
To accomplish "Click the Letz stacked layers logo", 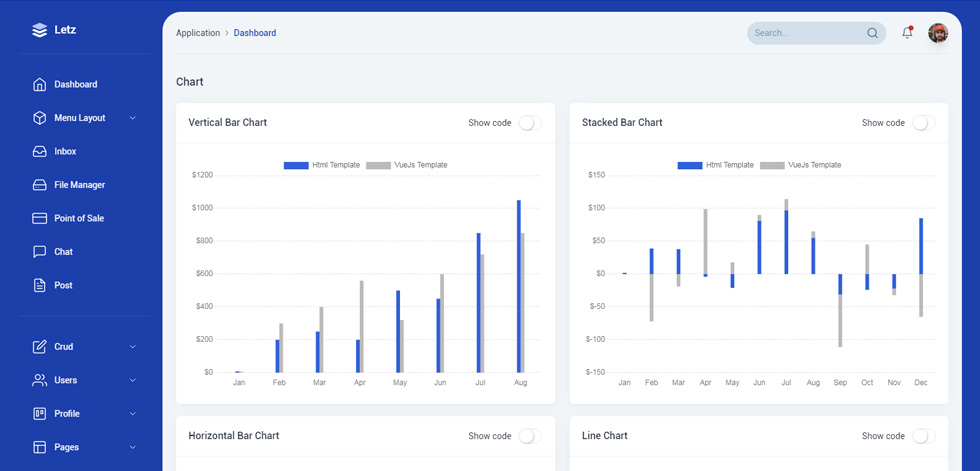I will click(x=39, y=30).
